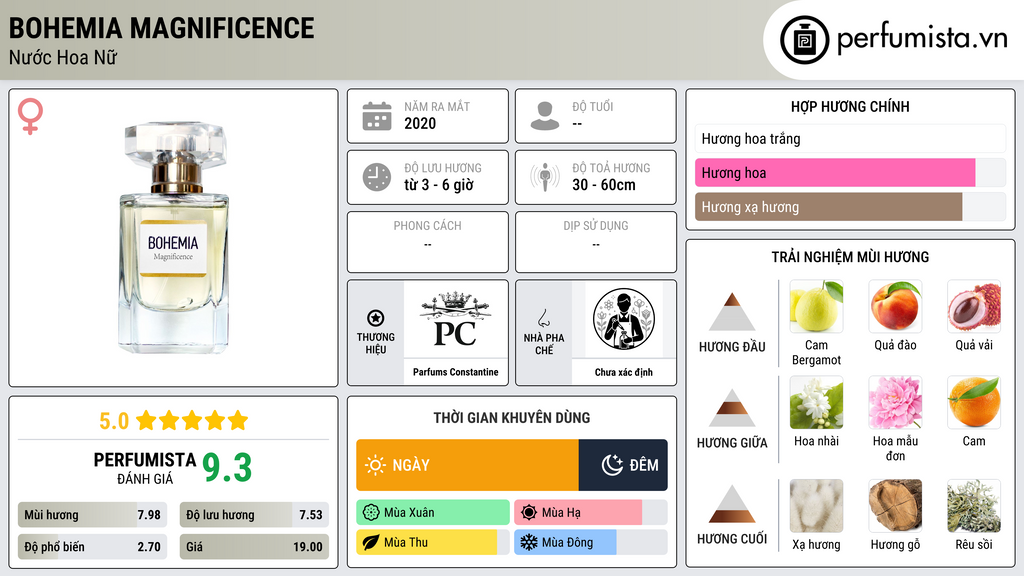Click the sun icon for Mùa Hạ
Screen dimensions: 1024x576
click(x=529, y=513)
